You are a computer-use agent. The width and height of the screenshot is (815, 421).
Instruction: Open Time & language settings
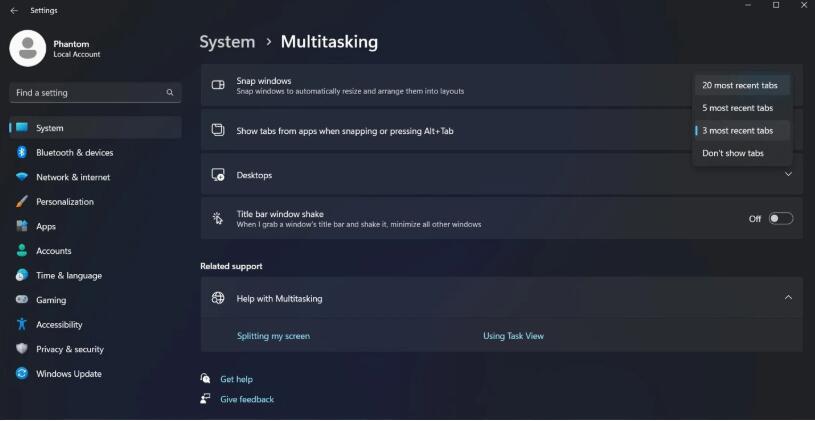[96, 275]
